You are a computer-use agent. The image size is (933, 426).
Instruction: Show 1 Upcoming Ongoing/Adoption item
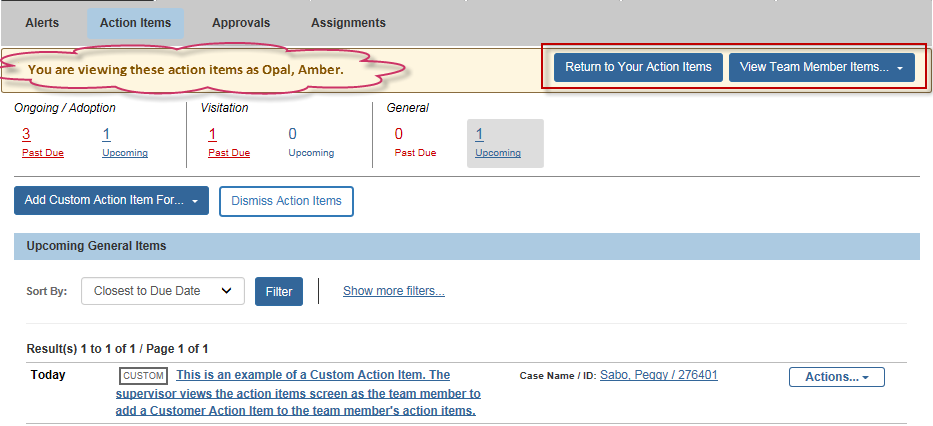tap(124, 142)
